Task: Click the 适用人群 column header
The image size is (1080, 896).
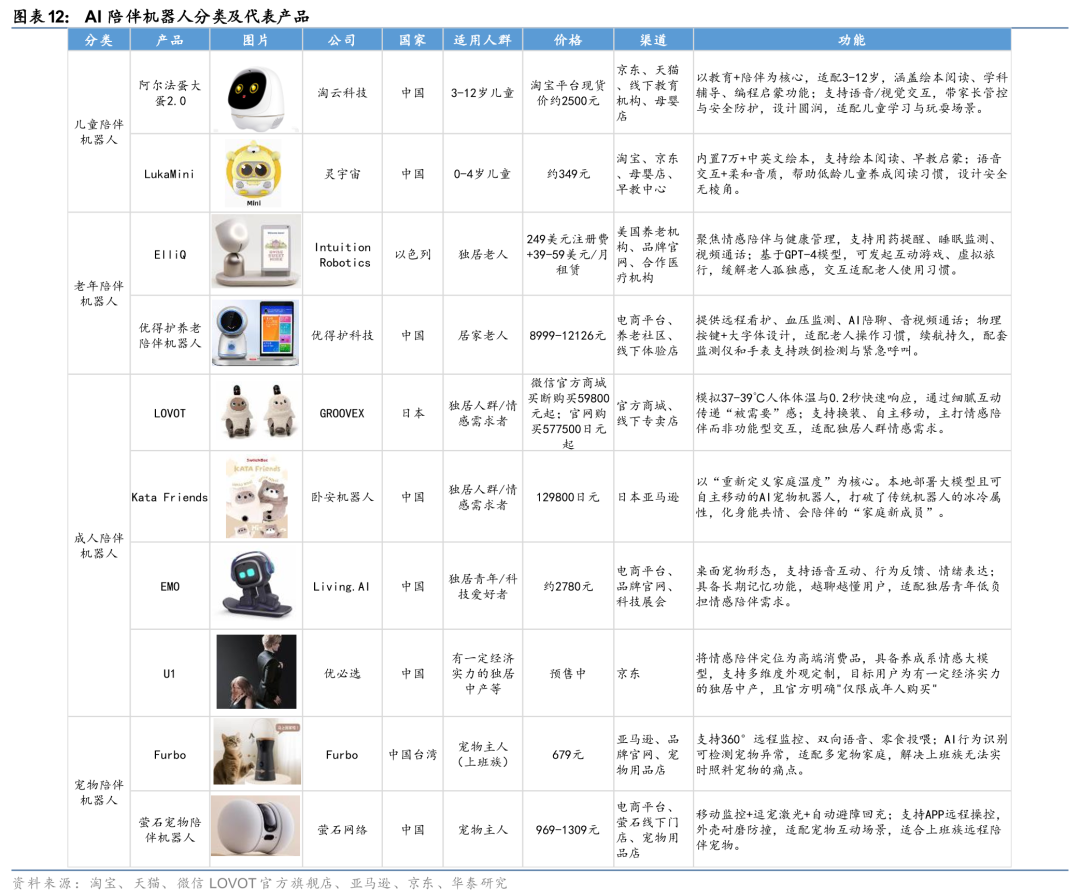Action: (x=482, y=40)
